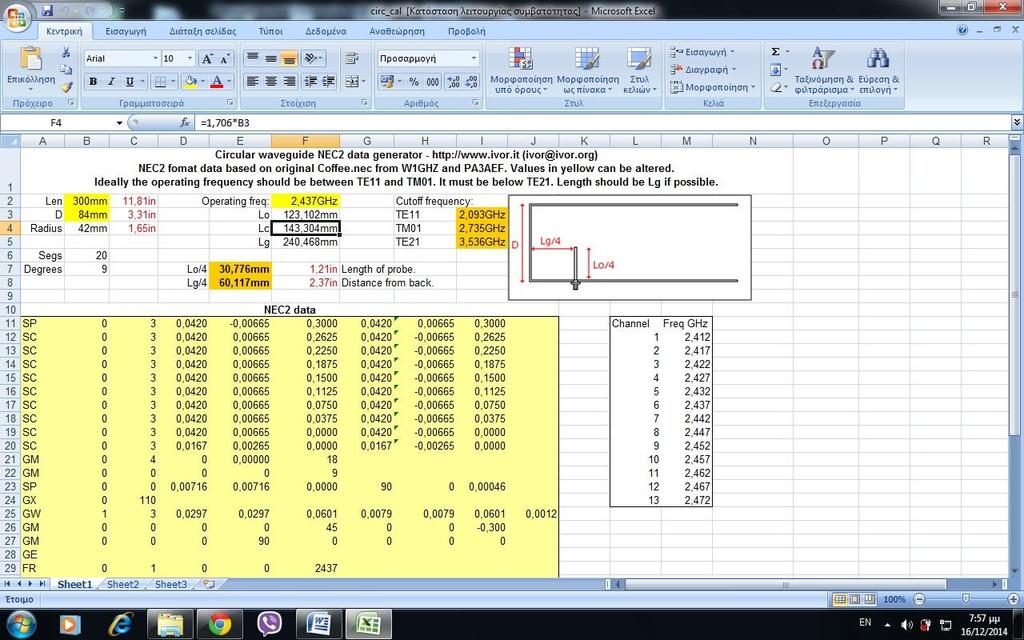The width and height of the screenshot is (1024, 640).
Task: Click the AutoSum sigma icon
Action: pyautogui.click(x=775, y=52)
